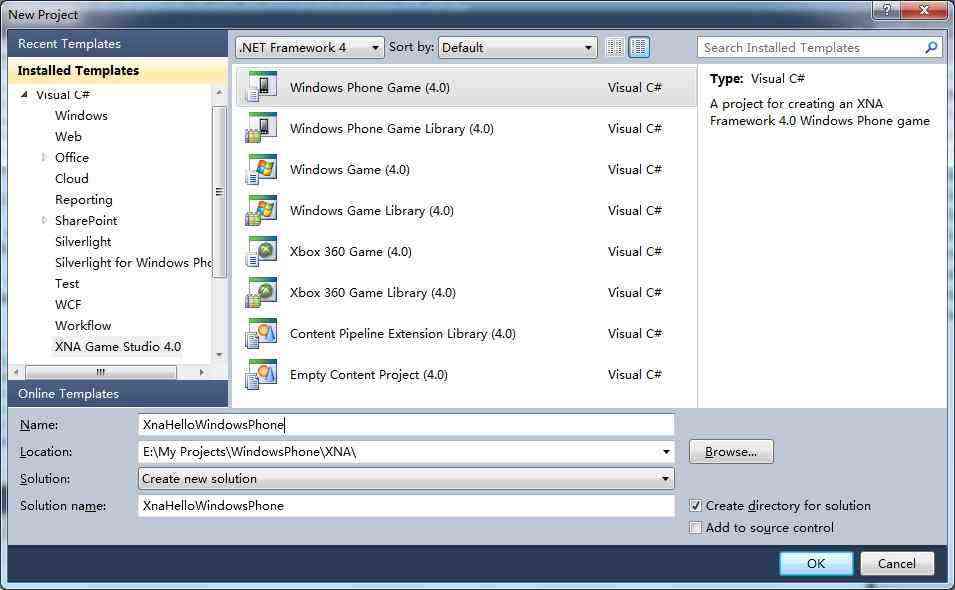Open the Solution 'Create new solution' dropdown

406,479
